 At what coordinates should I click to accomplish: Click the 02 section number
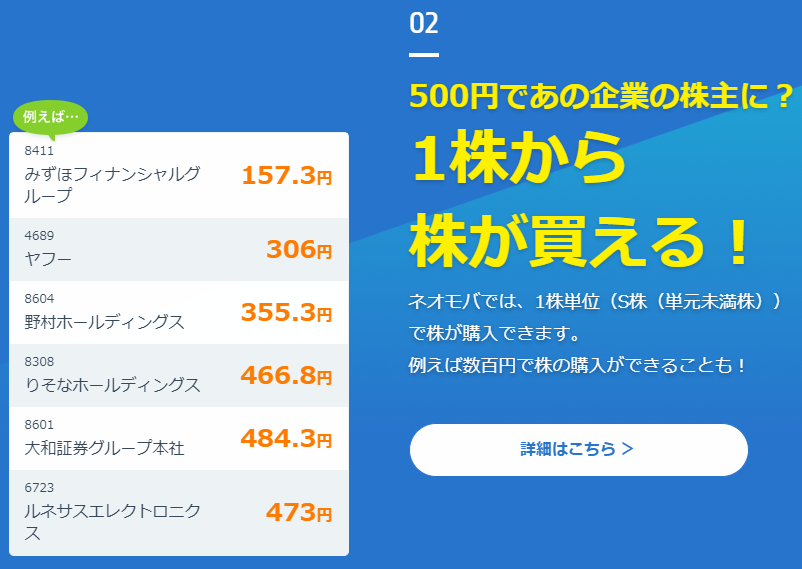tap(424, 24)
